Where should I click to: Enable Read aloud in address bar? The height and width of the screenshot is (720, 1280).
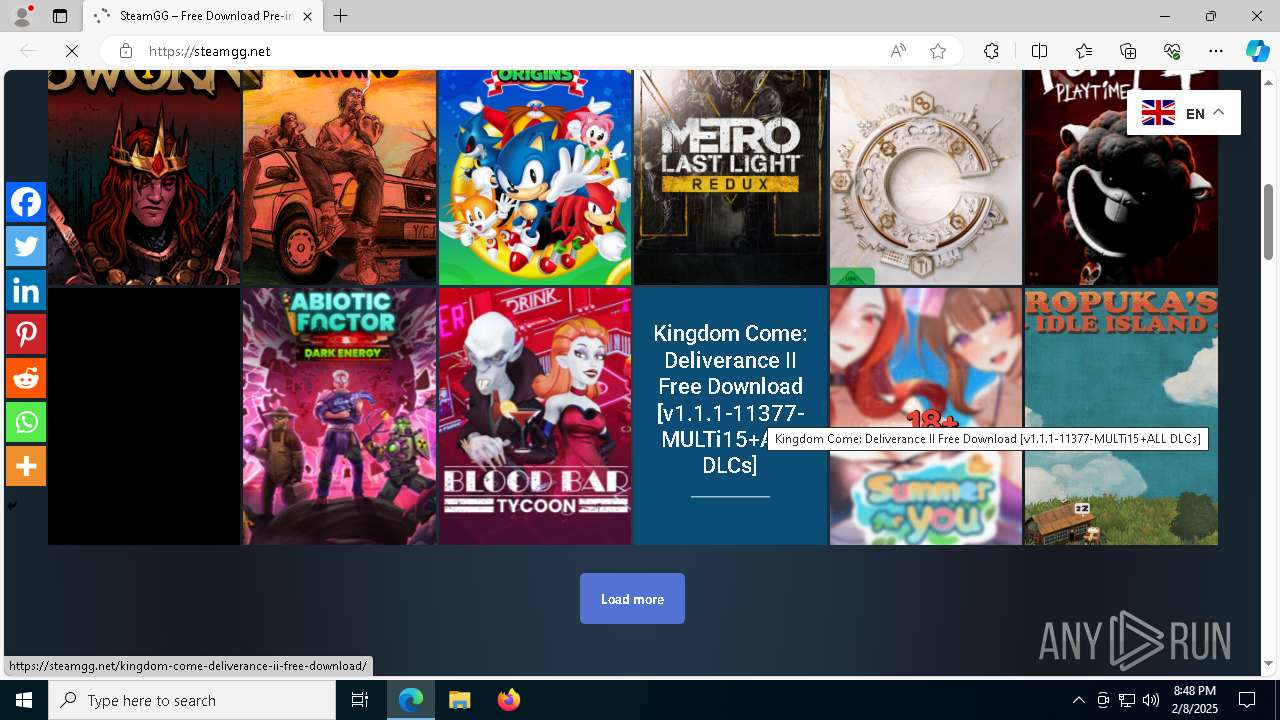tap(898, 51)
